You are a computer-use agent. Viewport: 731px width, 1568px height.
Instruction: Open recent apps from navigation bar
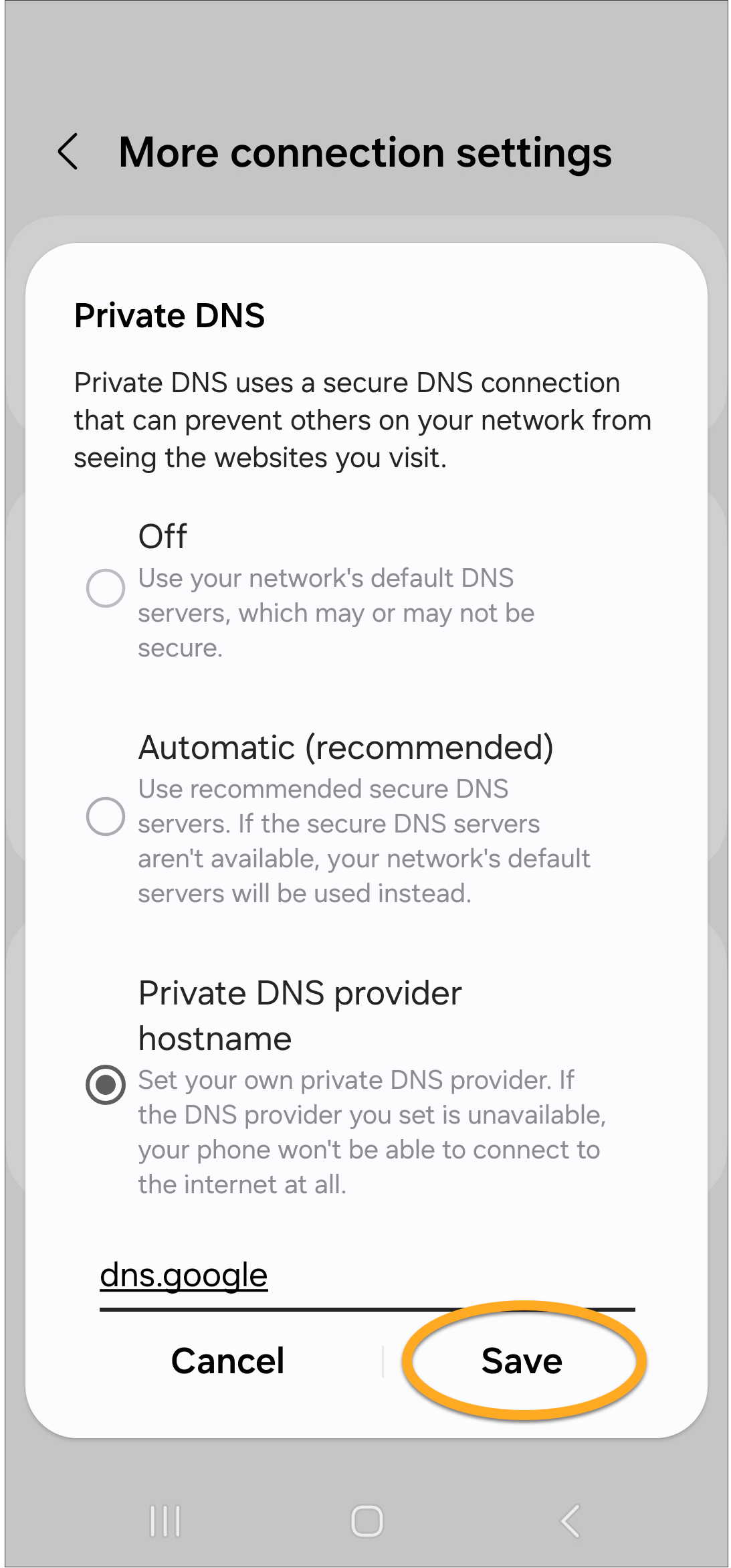(165, 1521)
